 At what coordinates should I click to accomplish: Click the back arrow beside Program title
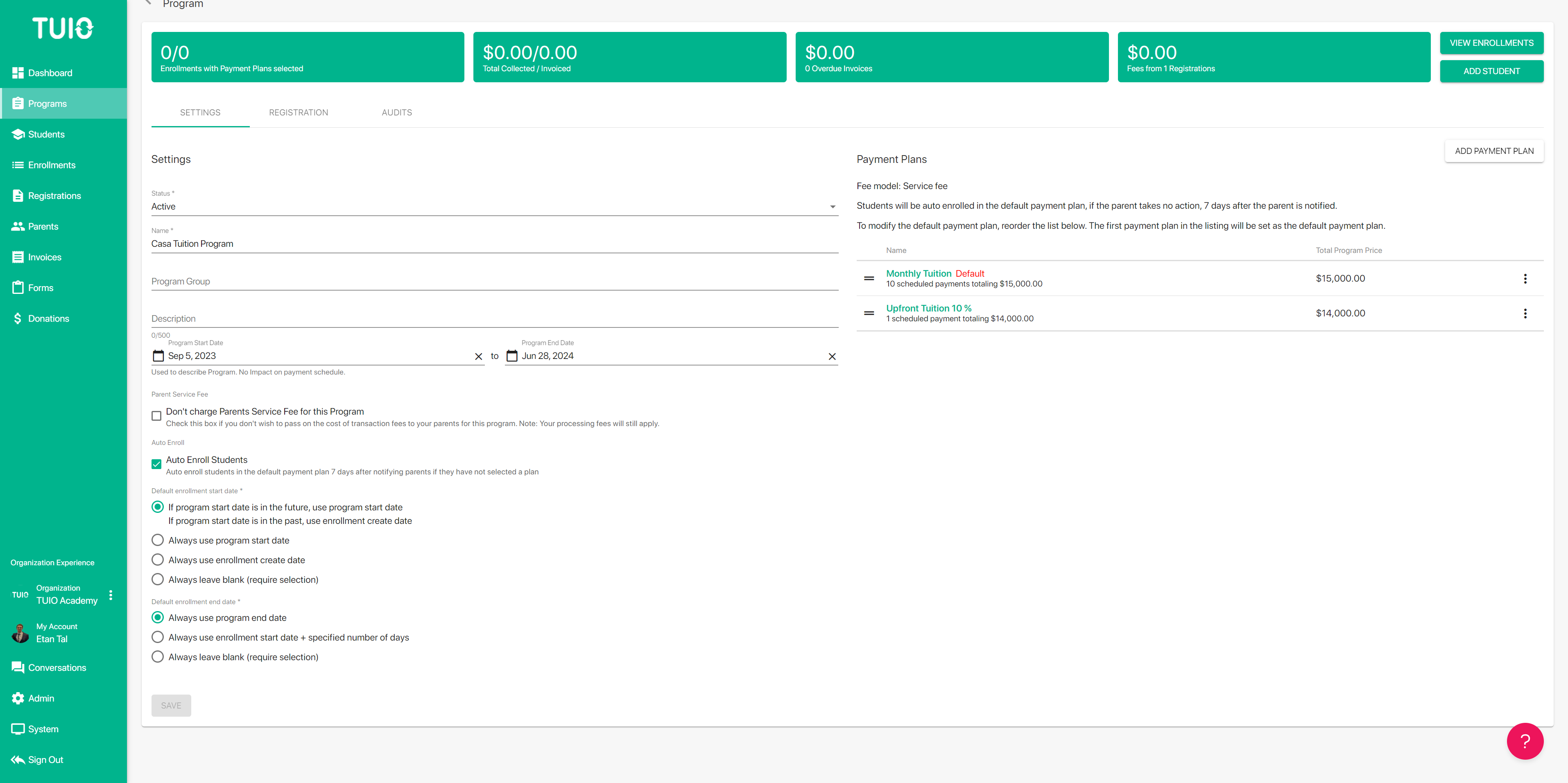[148, 3]
